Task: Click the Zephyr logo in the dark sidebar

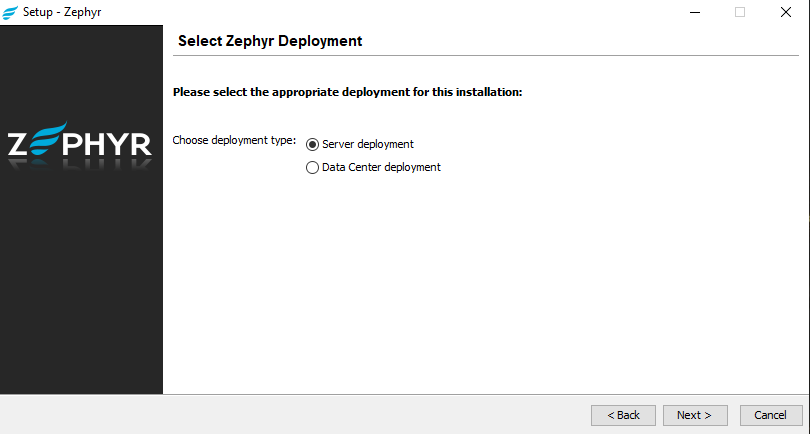Action: [x=80, y=143]
